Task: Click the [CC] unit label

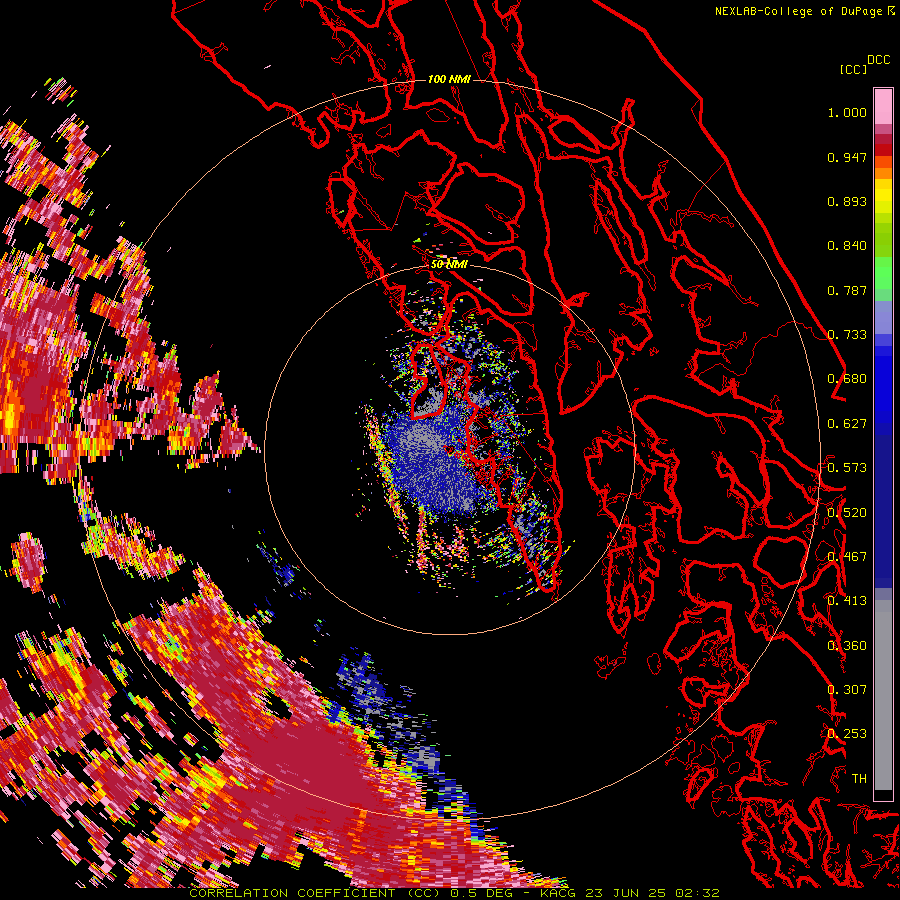Action: [x=853, y=69]
